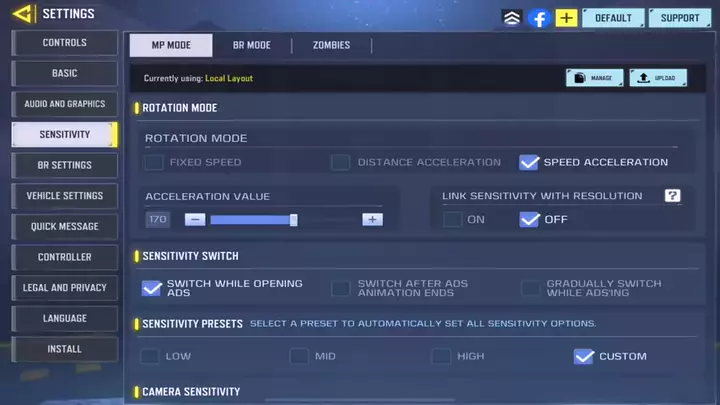The height and width of the screenshot is (405, 720).
Task: Select the High sensitivity preset
Action: [441, 356]
